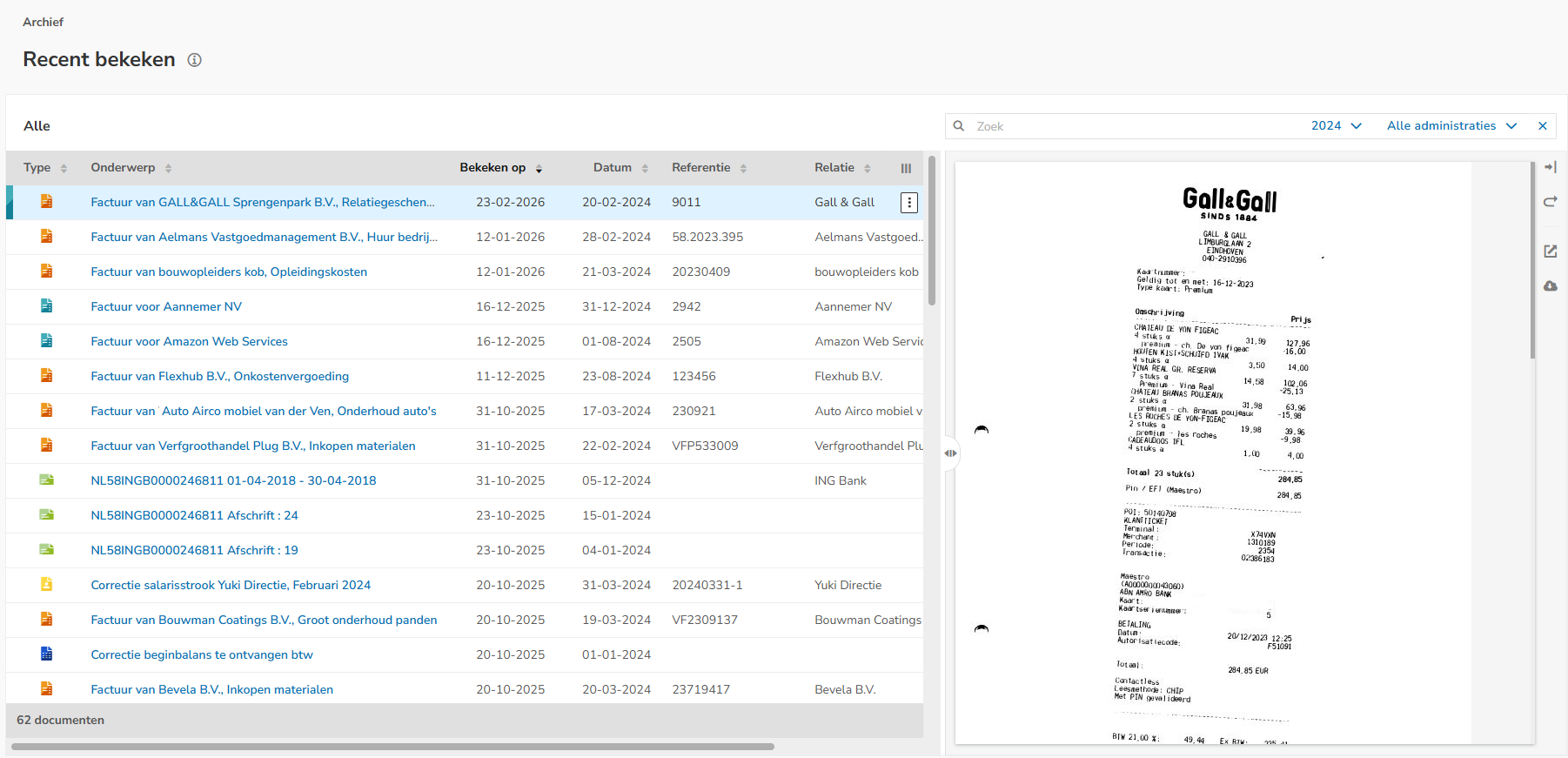The image size is (1568, 758).
Task: Click the document list vertical scrollbar
Action: click(x=932, y=231)
